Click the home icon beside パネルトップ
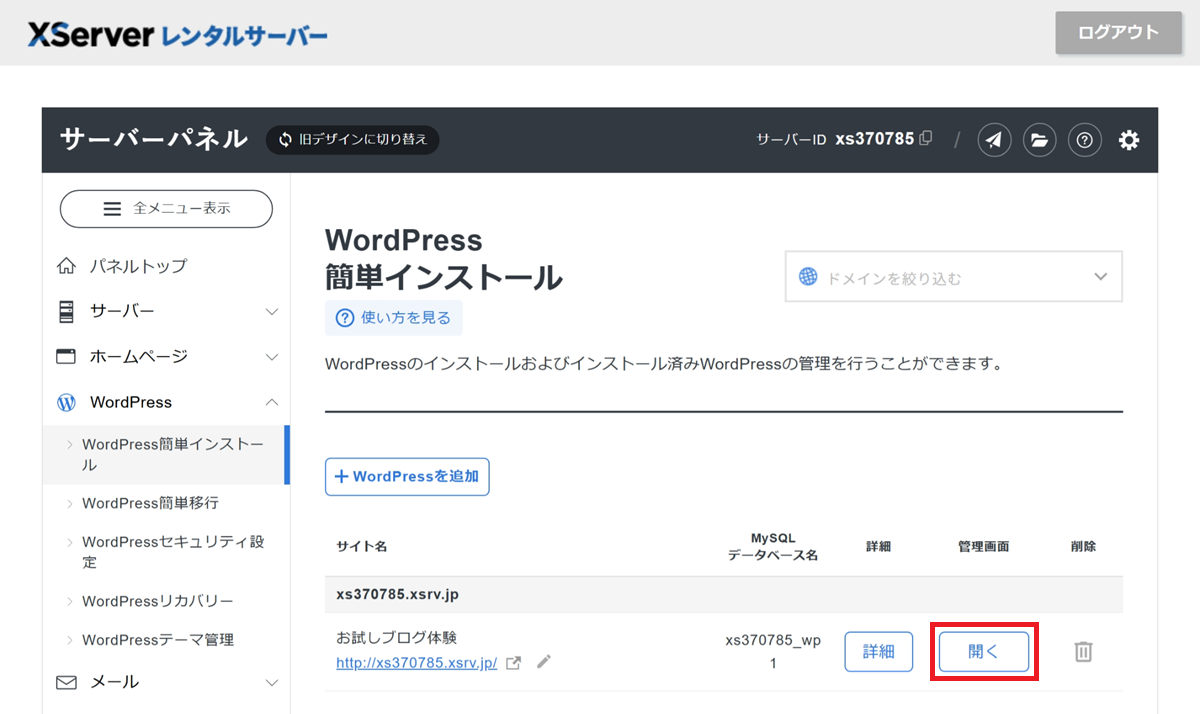Image resolution: width=1200 pixels, height=714 pixels. 66,266
